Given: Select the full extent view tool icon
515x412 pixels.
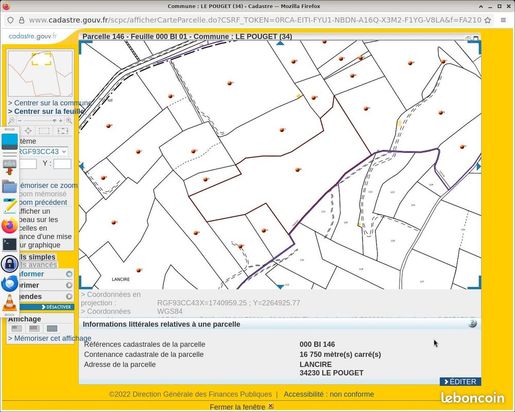Looking at the screenshot, I should tap(63, 131).
